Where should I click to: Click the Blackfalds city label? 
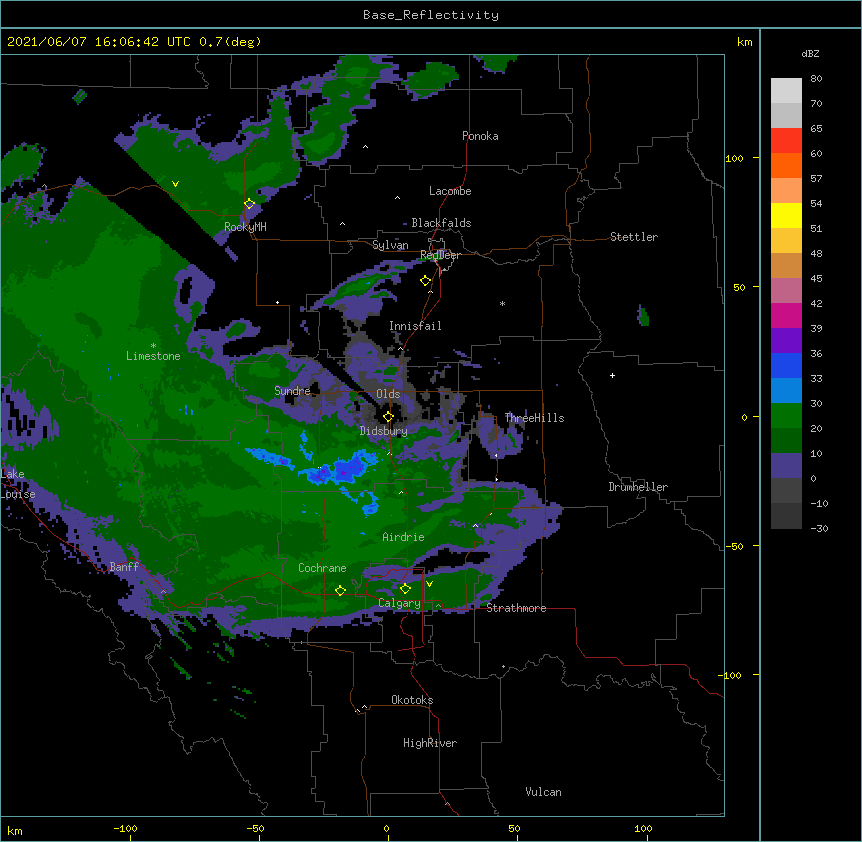coord(441,223)
